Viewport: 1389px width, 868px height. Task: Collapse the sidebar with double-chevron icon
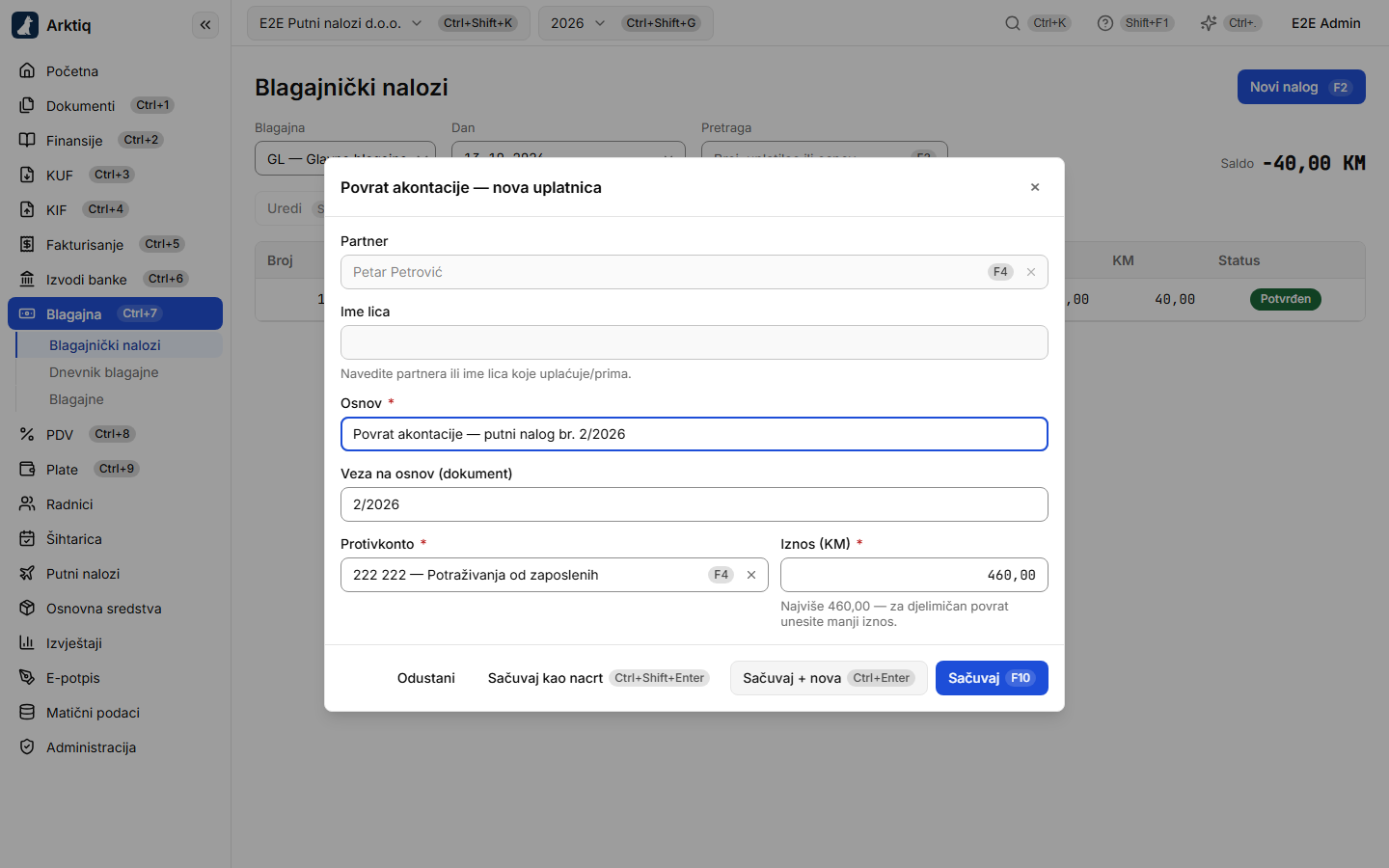pyautogui.click(x=205, y=25)
